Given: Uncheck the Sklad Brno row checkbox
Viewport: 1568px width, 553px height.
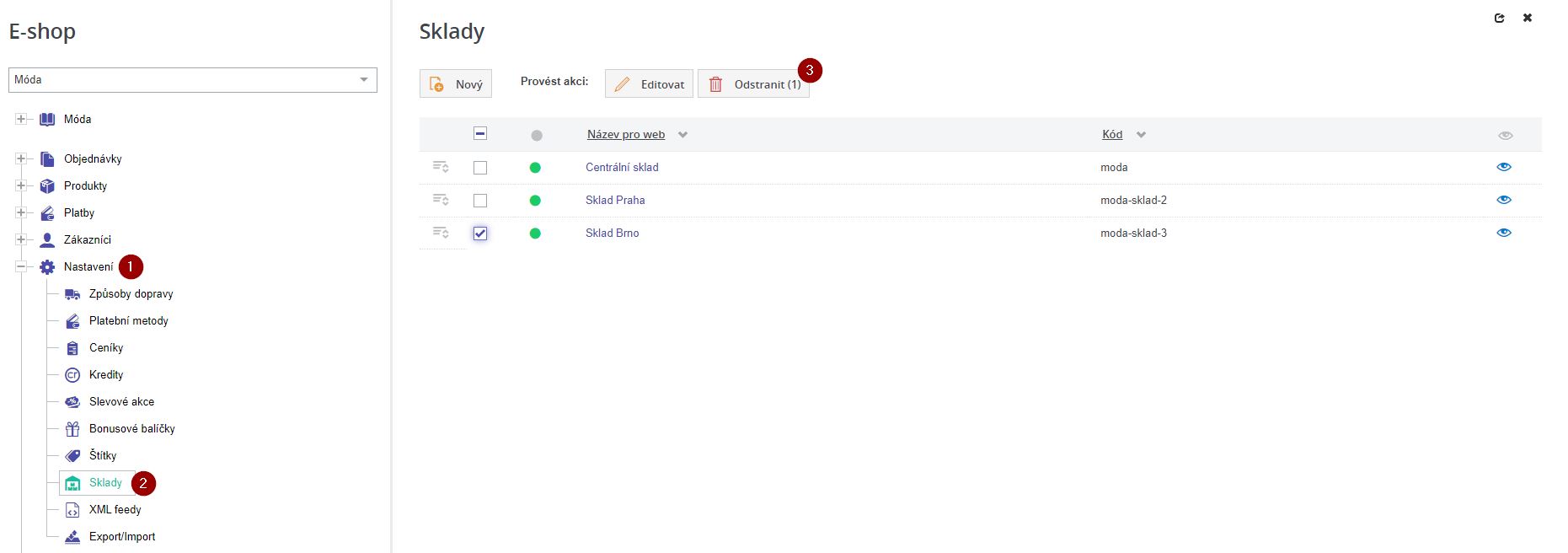Looking at the screenshot, I should [x=480, y=234].
